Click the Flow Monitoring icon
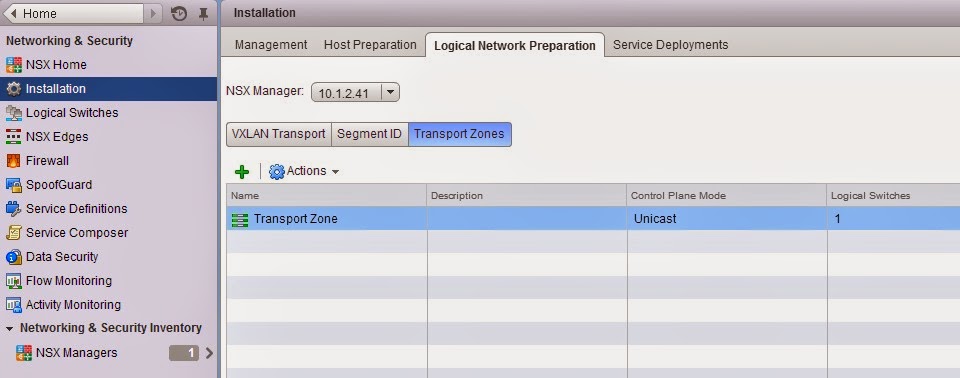Image resolution: width=960 pixels, height=378 pixels. coord(13,281)
